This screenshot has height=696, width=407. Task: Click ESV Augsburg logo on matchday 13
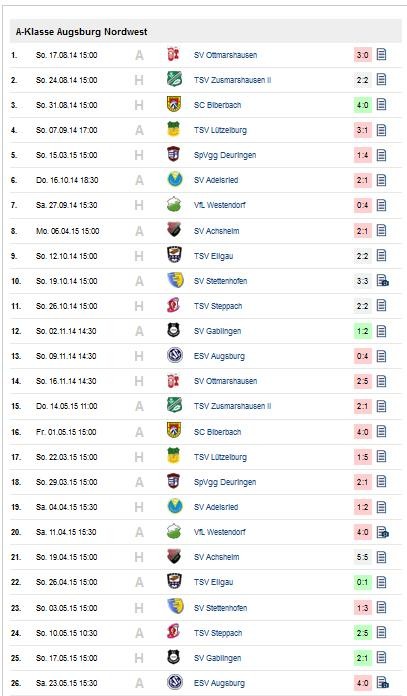pyautogui.click(x=174, y=356)
